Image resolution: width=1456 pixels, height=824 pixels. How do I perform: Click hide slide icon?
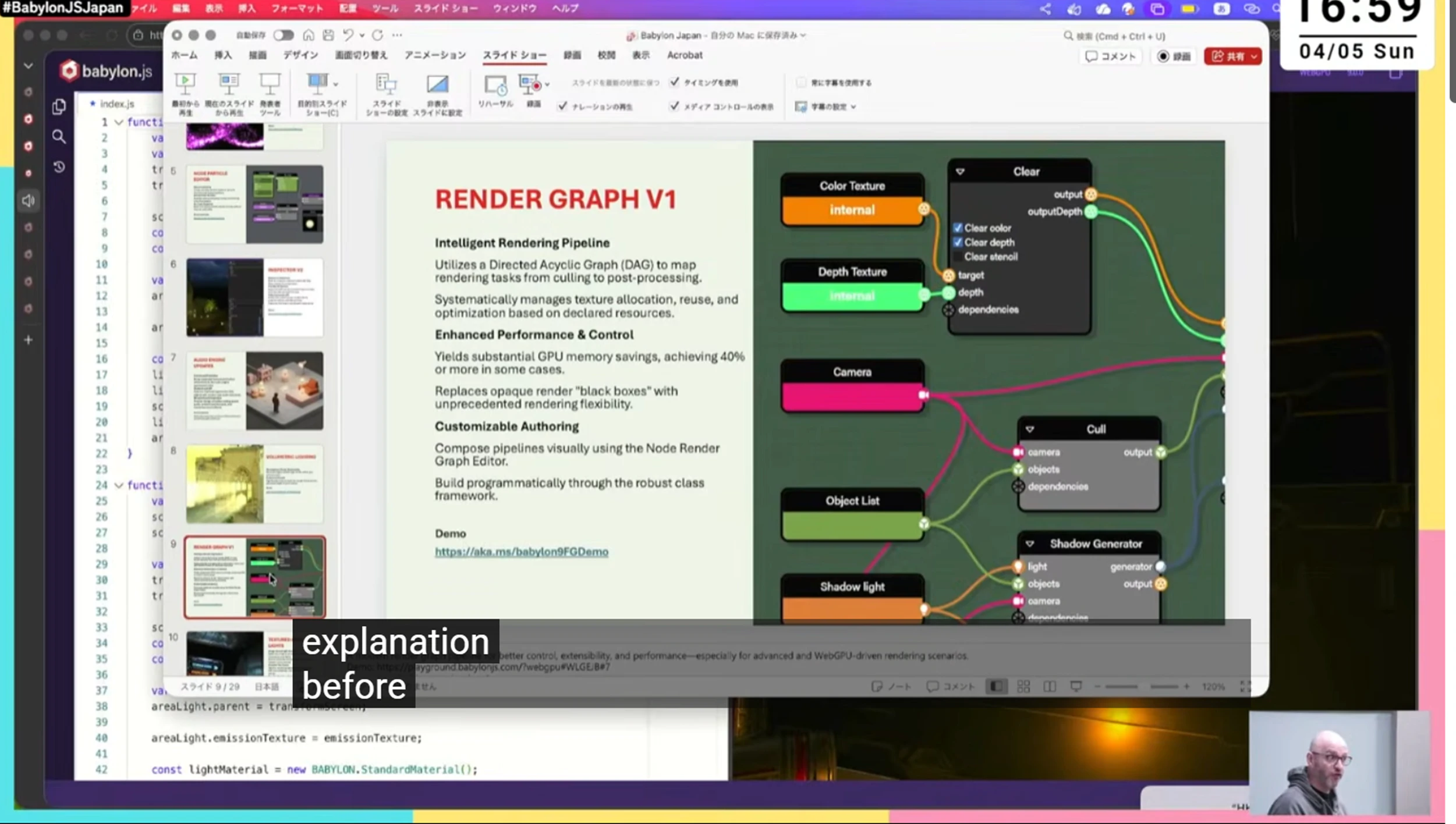point(437,85)
